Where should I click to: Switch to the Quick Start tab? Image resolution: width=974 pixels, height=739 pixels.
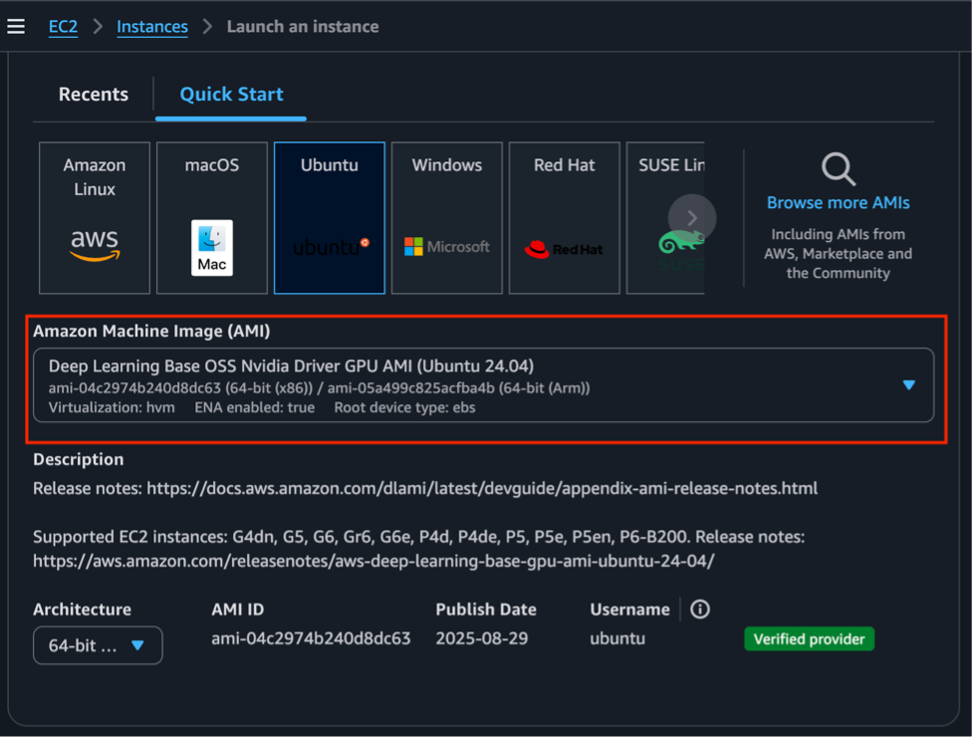click(x=230, y=94)
